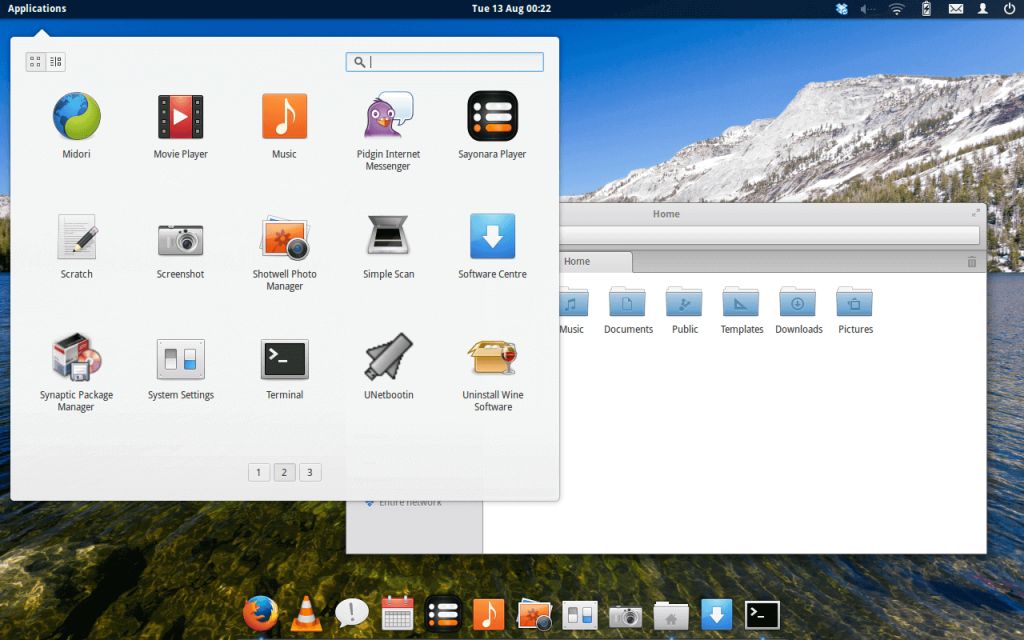Launch Firefox from the dock

pyautogui.click(x=261, y=614)
